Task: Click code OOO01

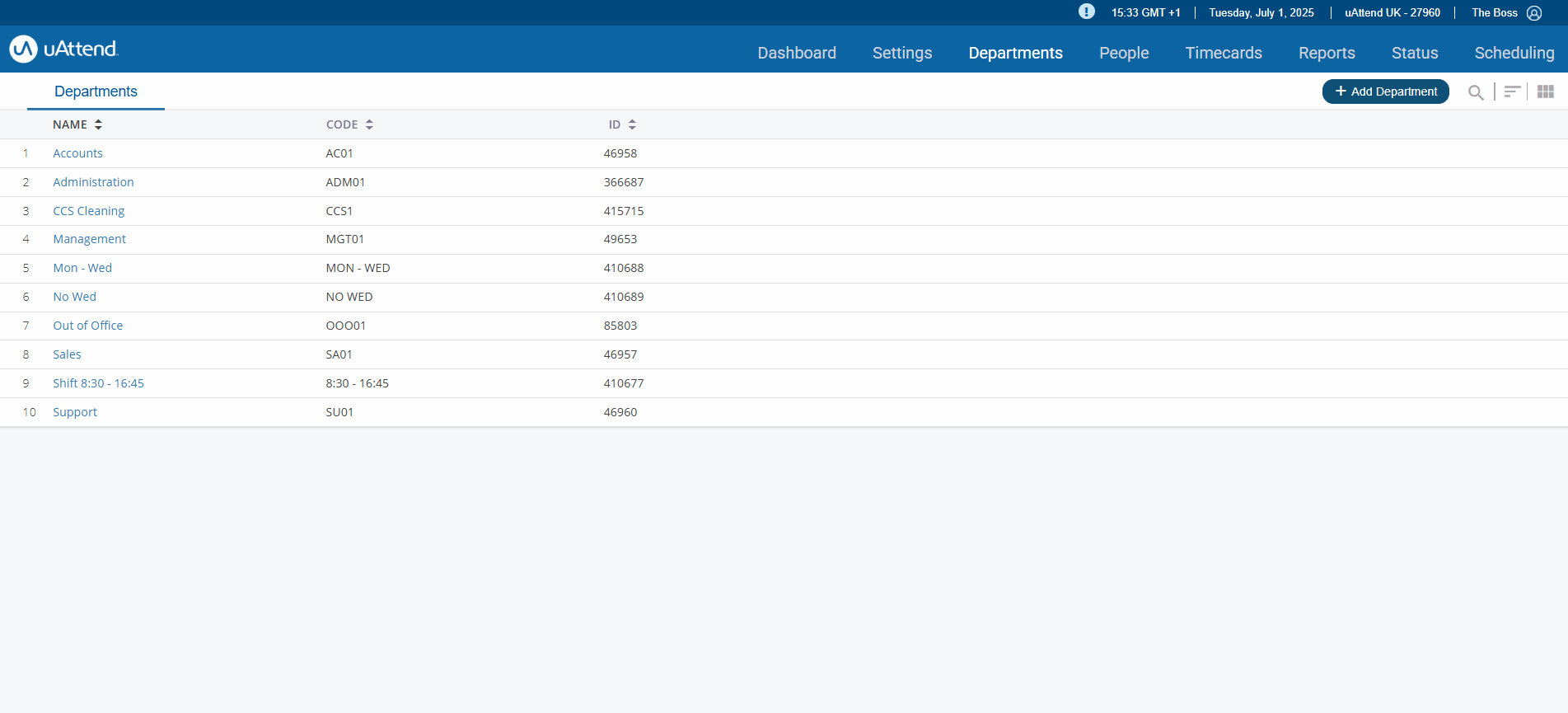Action: click(346, 326)
